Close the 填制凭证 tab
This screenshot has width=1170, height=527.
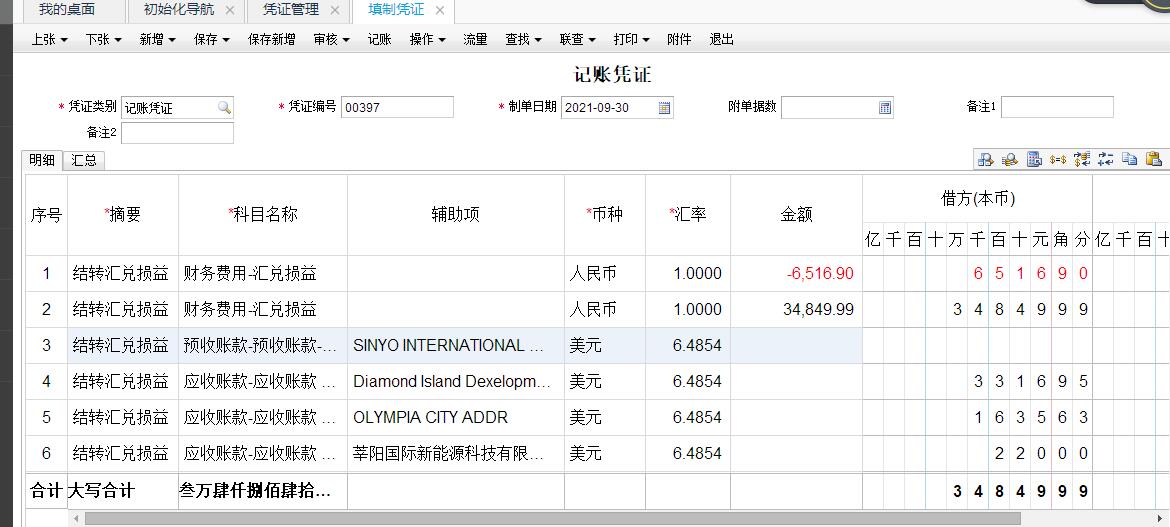(440, 10)
